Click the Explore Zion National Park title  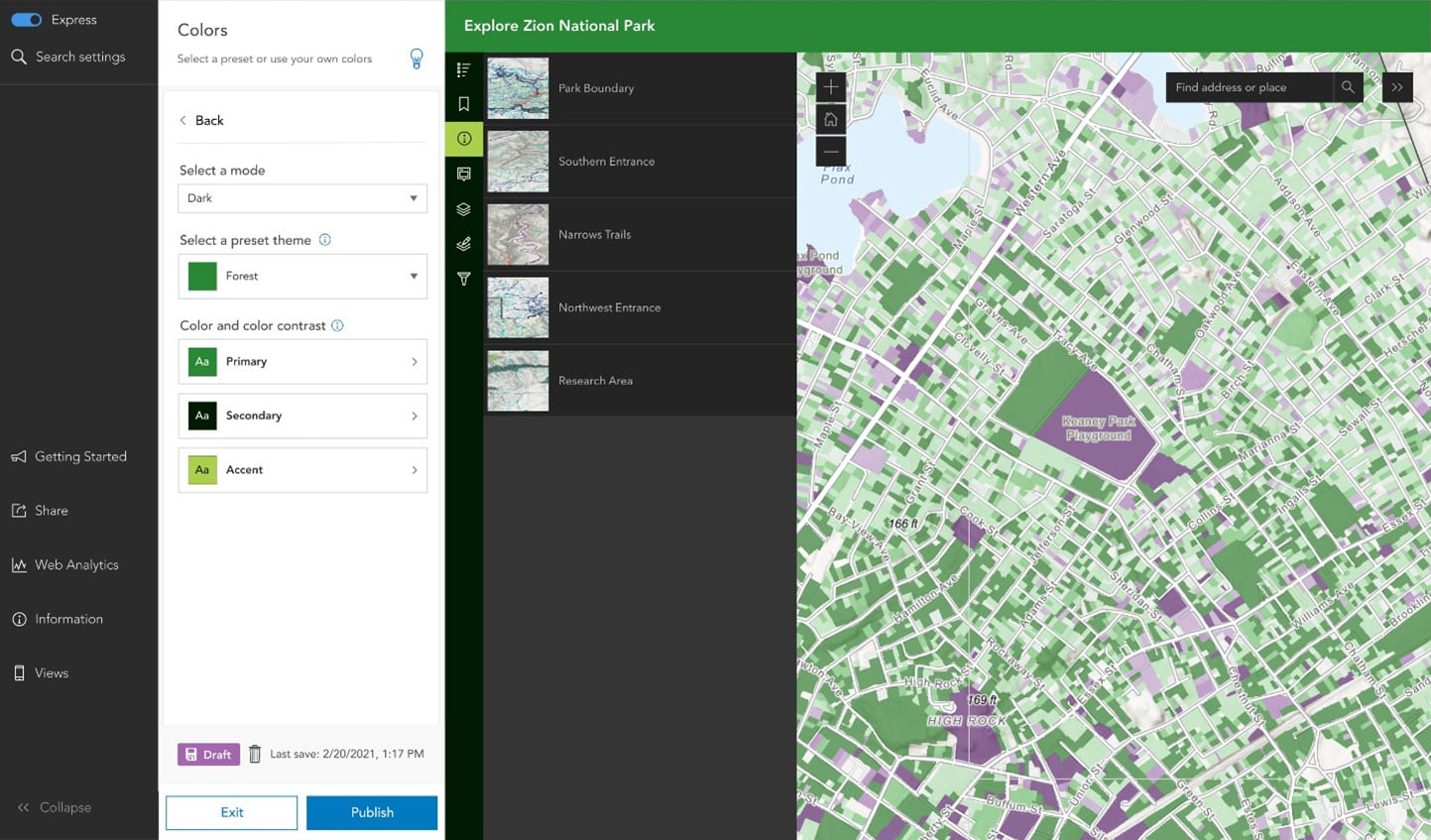559,26
